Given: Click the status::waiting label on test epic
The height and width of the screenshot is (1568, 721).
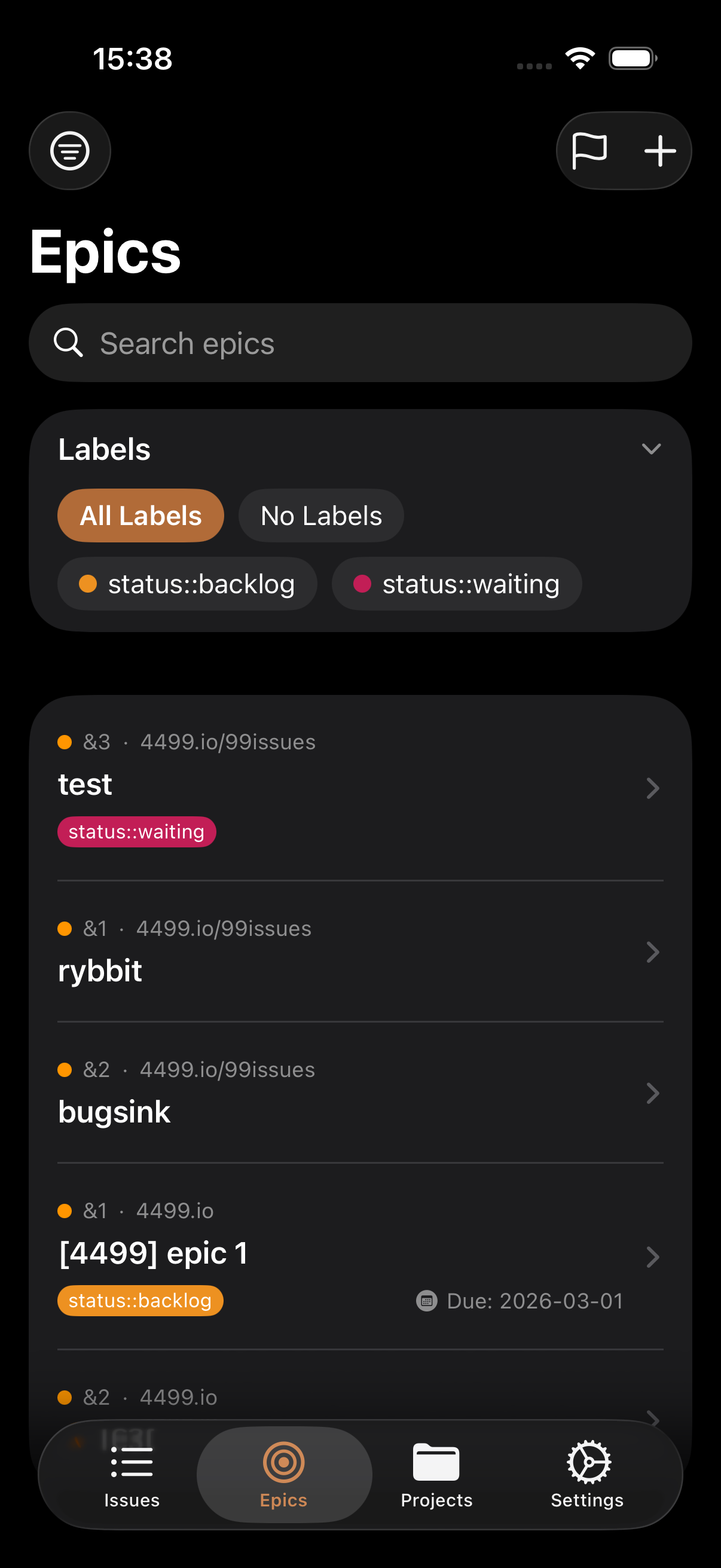Looking at the screenshot, I should coord(136,831).
